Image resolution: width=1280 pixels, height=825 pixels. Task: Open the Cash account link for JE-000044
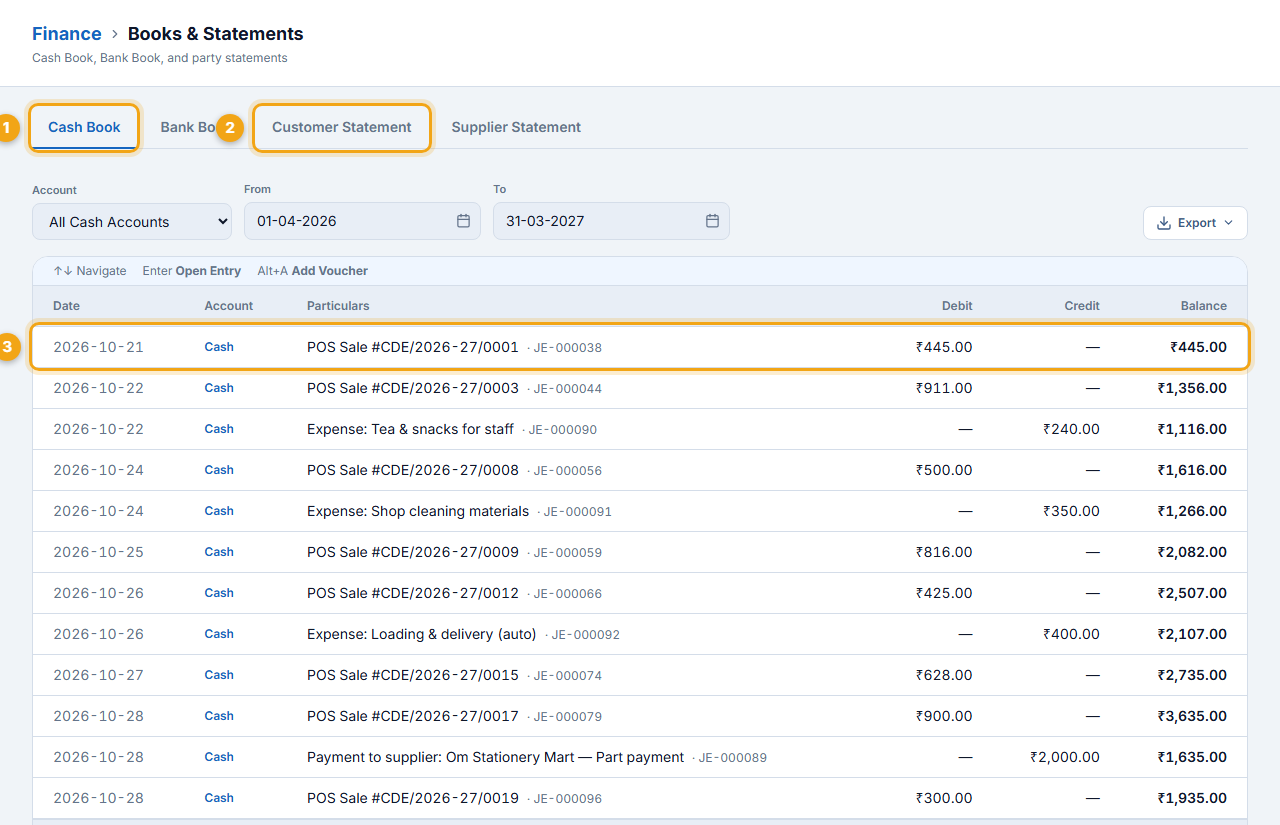point(219,388)
